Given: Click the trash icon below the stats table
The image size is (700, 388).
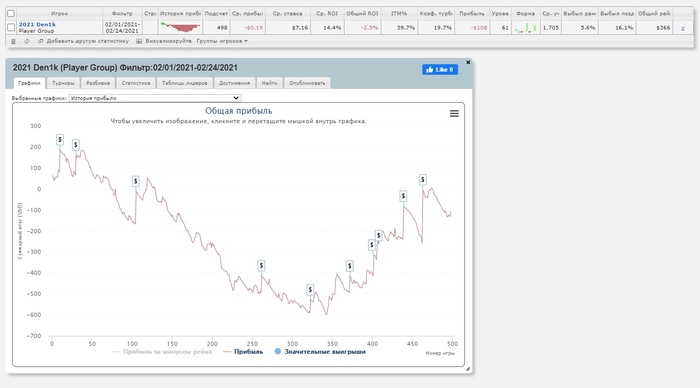Looking at the screenshot, I should (x=13, y=41).
